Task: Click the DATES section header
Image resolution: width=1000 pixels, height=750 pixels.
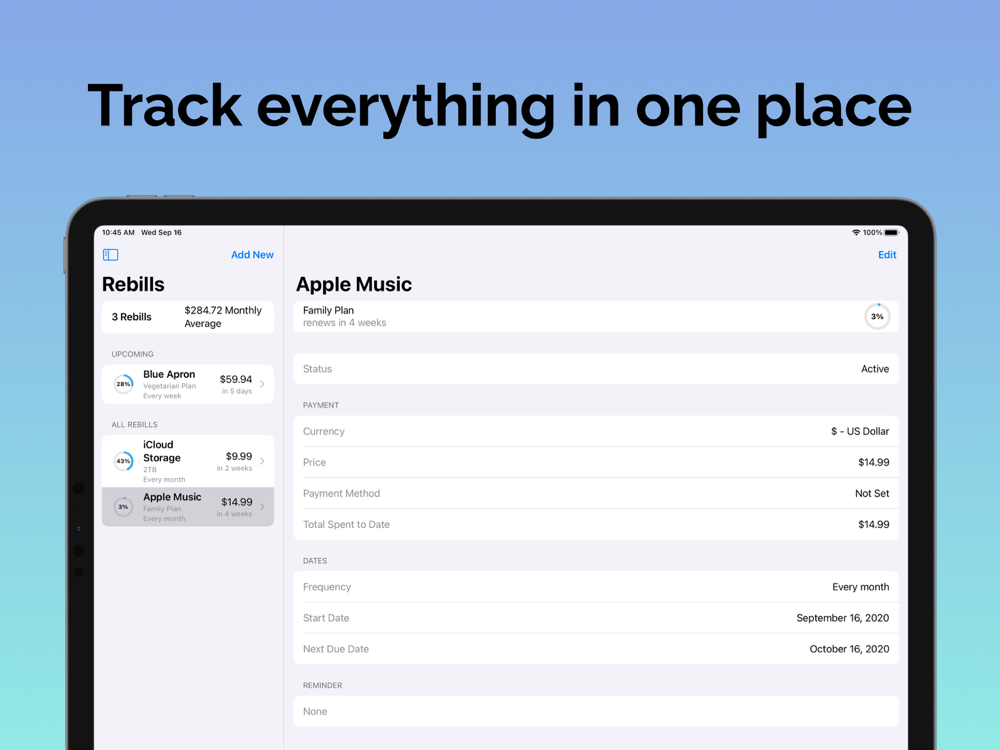Action: [315, 561]
